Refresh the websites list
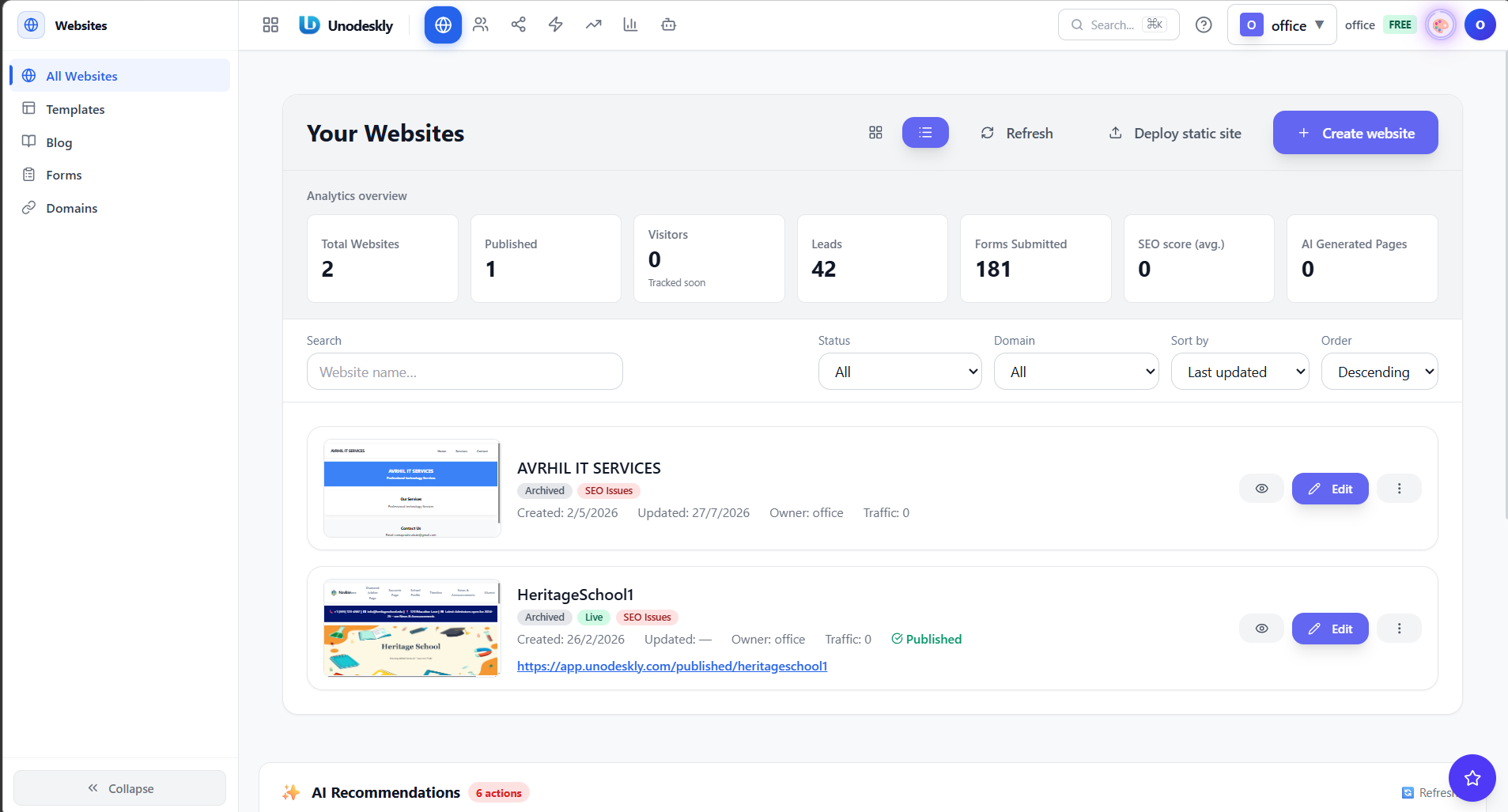1508x812 pixels. [x=1017, y=133]
